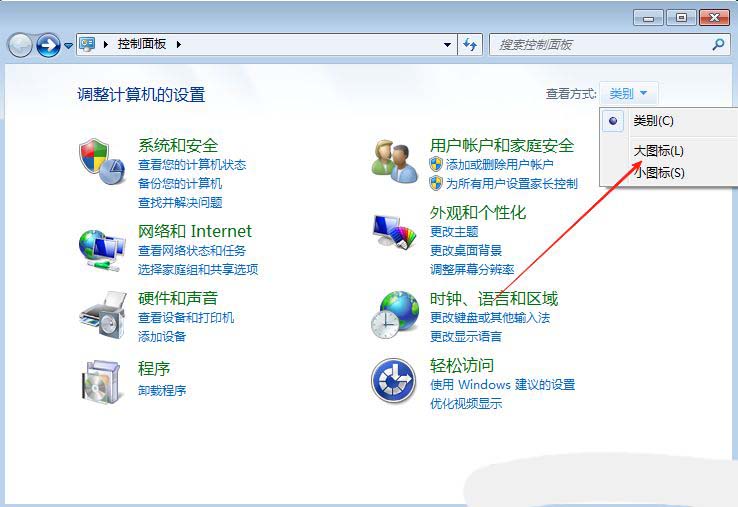The height and width of the screenshot is (507, 738).
Task: Choose 大图标(L) from the view menu
Action: (658, 151)
